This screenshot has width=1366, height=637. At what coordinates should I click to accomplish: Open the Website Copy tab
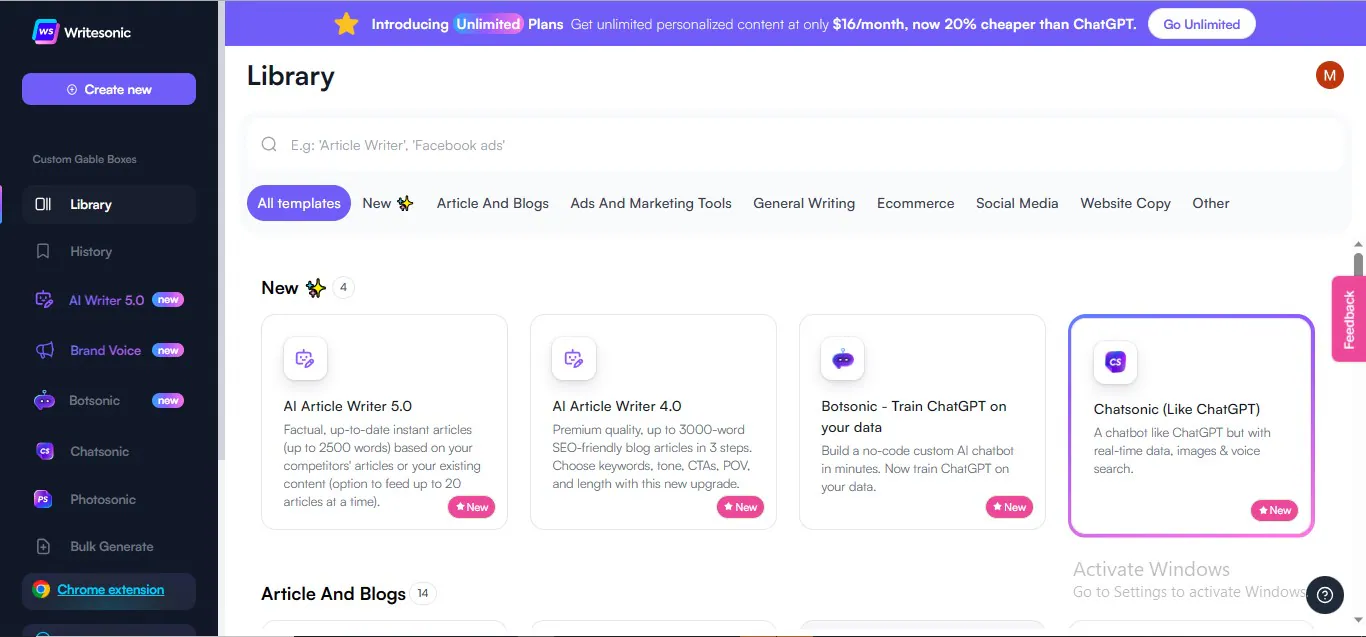click(x=1125, y=203)
